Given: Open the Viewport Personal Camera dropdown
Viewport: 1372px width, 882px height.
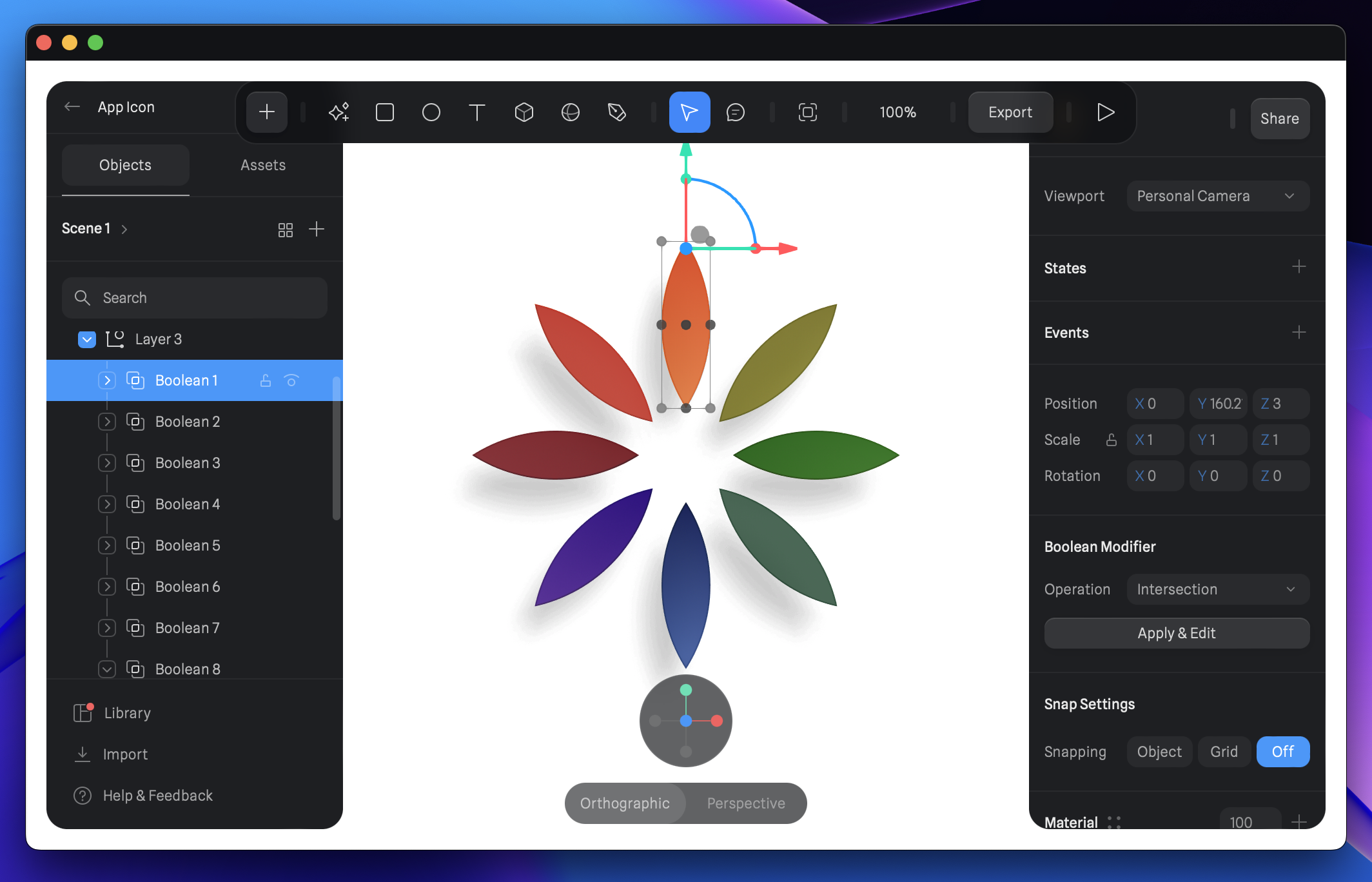Looking at the screenshot, I should pos(1217,196).
